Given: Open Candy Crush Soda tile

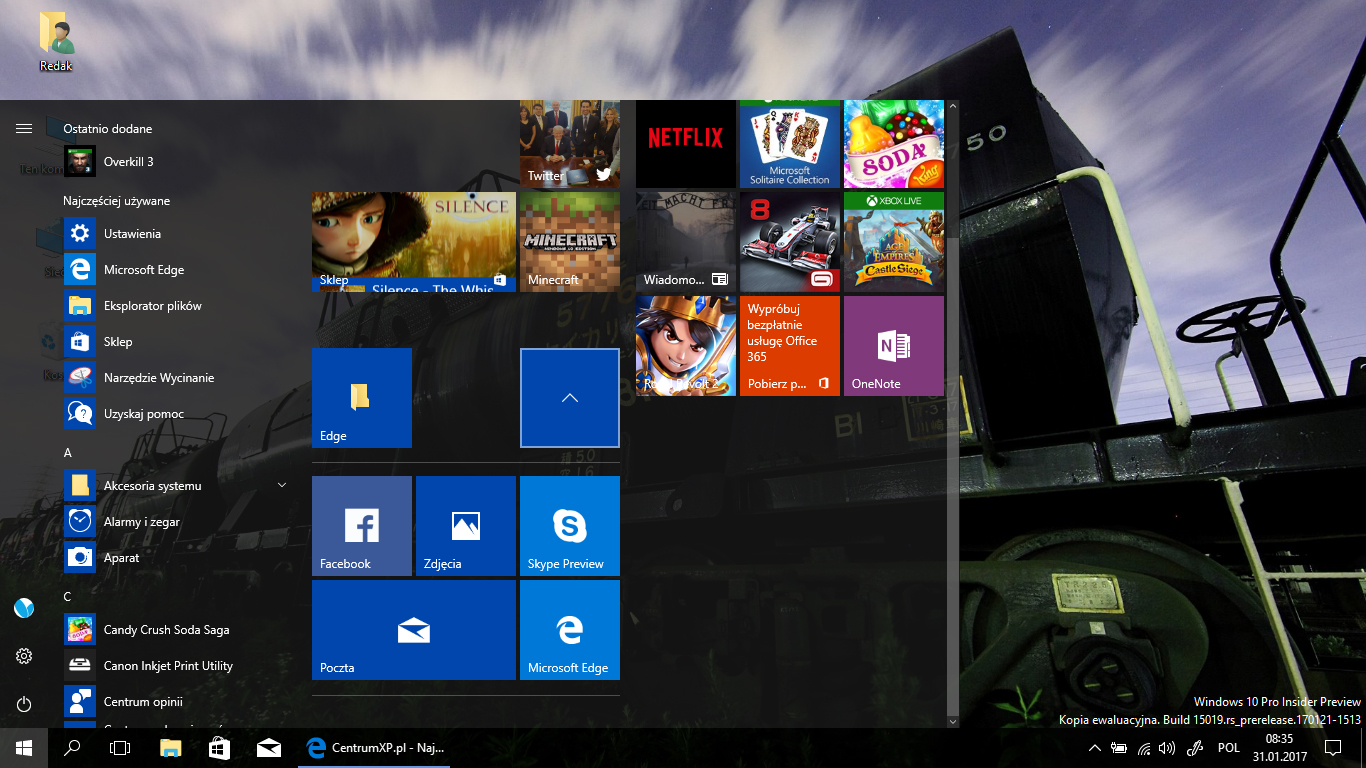Looking at the screenshot, I should click(894, 144).
